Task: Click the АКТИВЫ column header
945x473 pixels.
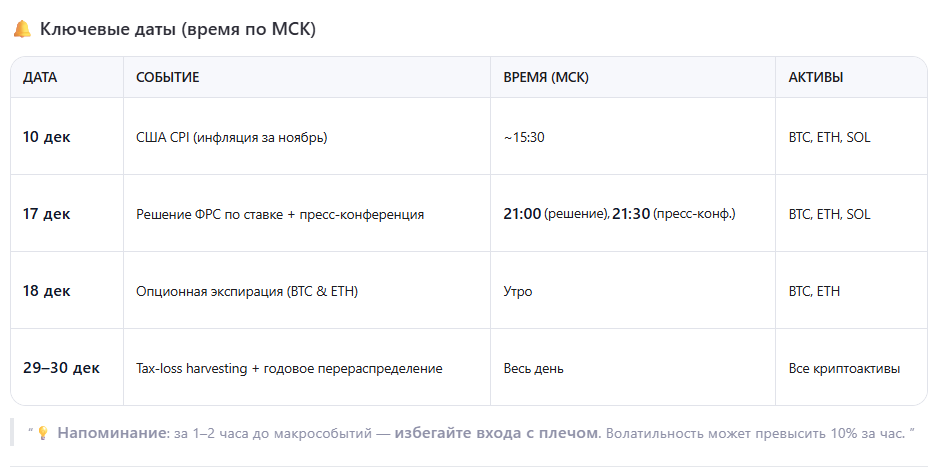Action: tap(815, 77)
